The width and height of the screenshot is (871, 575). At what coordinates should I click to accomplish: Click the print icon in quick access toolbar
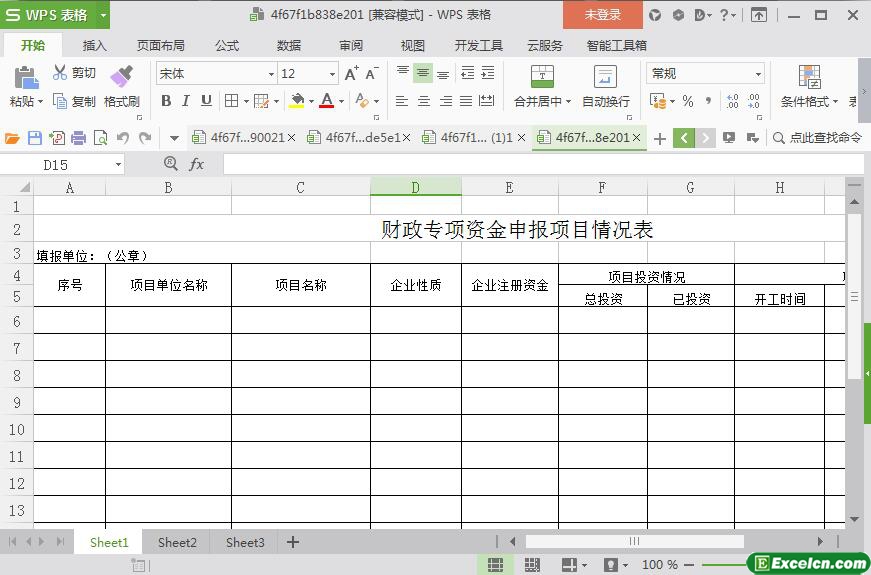[x=79, y=138]
